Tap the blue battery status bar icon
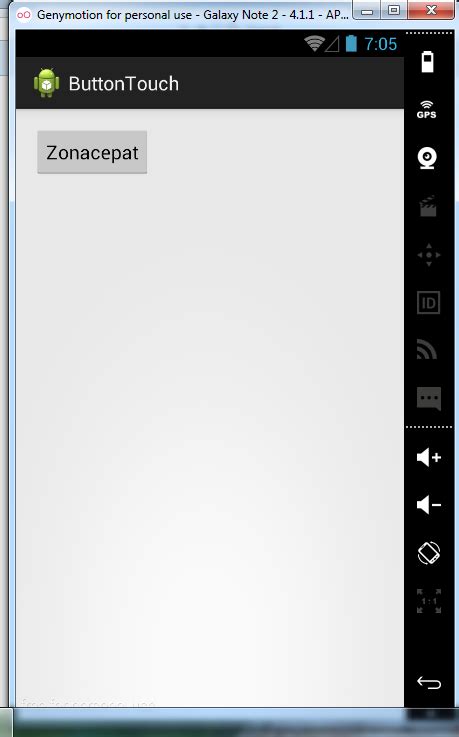Viewport: 459px width, 737px height. pos(351,44)
